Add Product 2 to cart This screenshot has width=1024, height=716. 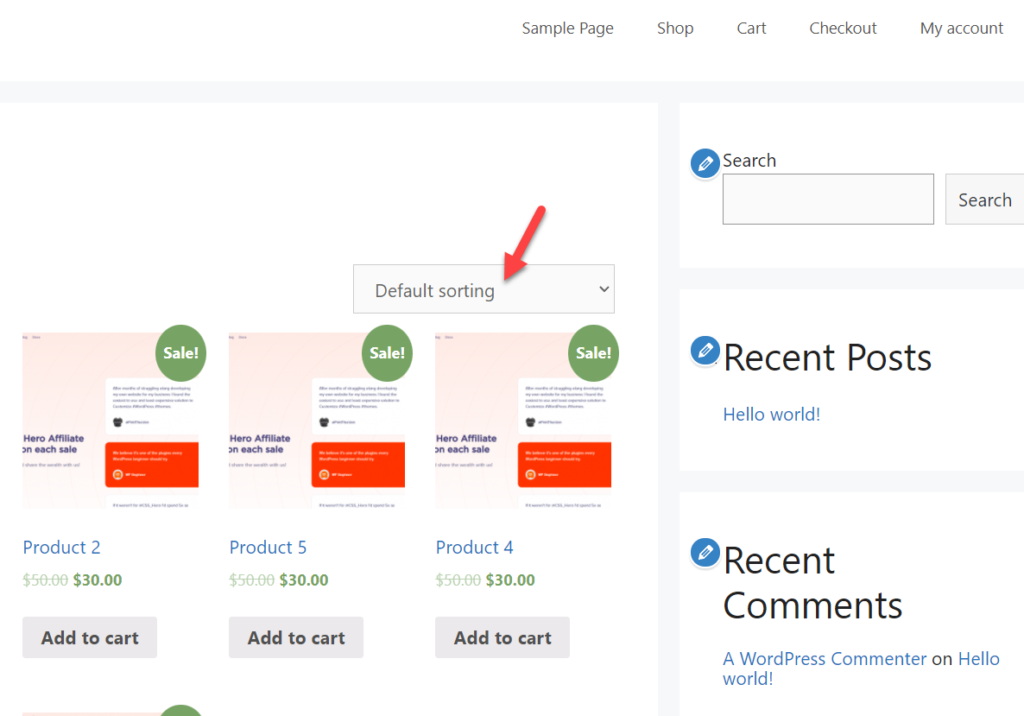pyautogui.click(x=89, y=638)
